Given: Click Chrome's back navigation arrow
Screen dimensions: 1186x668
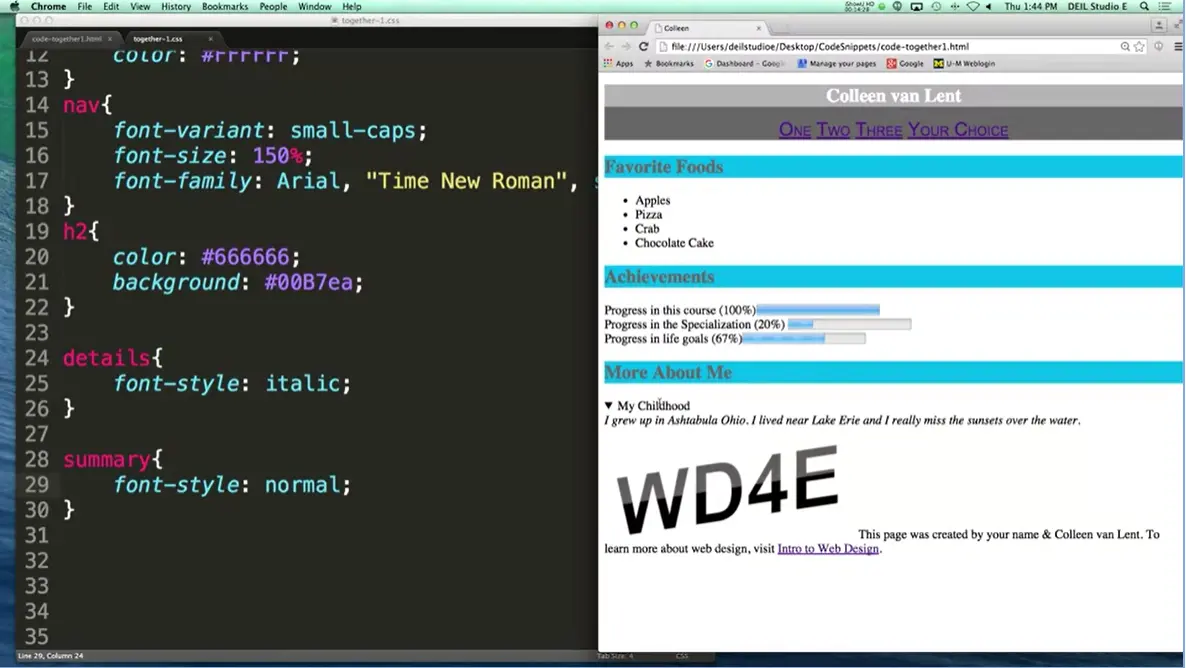Looking at the screenshot, I should [611, 46].
